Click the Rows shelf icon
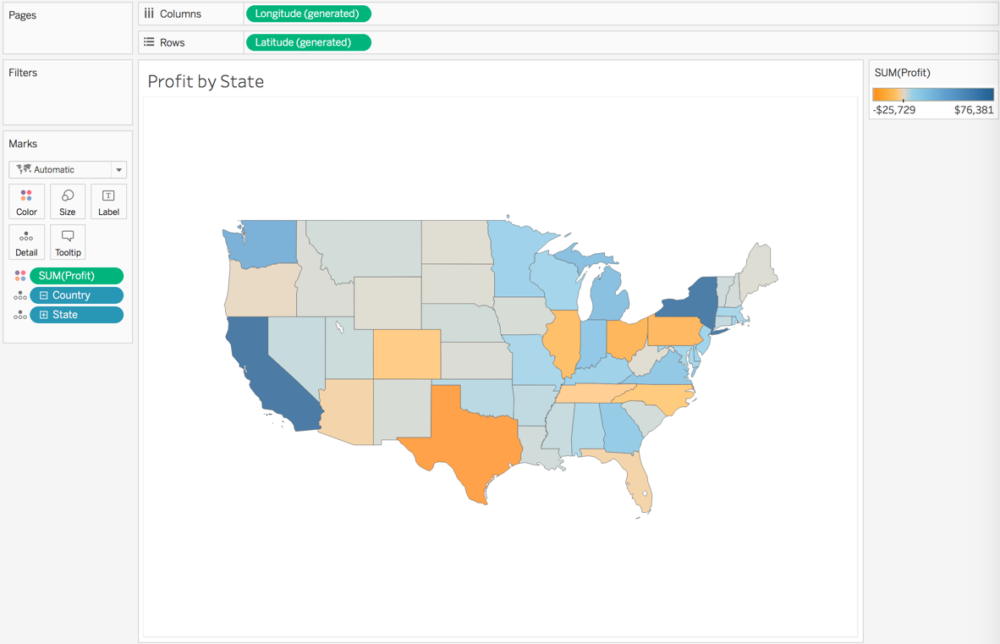The height and width of the screenshot is (644, 1000). pyautogui.click(x=149, y=42)
